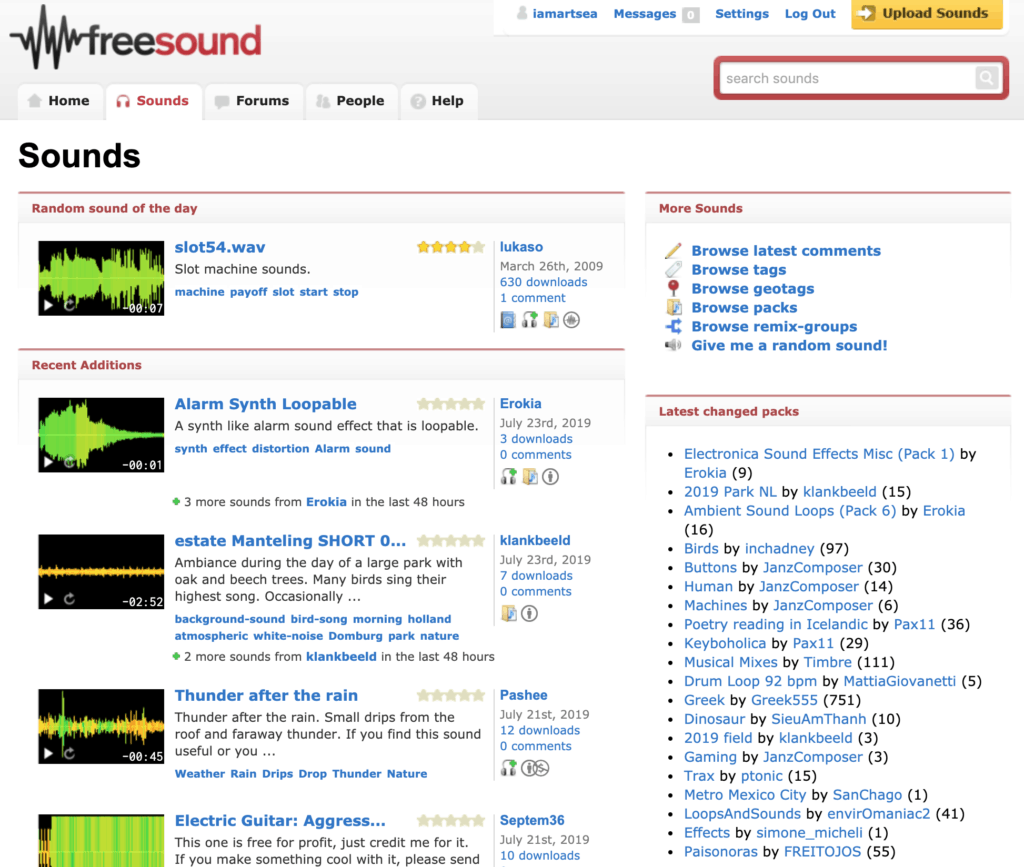This screenshot has height=867, width=1024.
Task: Click the speaker icon beside random sound
Action: (x=673, y=345)
